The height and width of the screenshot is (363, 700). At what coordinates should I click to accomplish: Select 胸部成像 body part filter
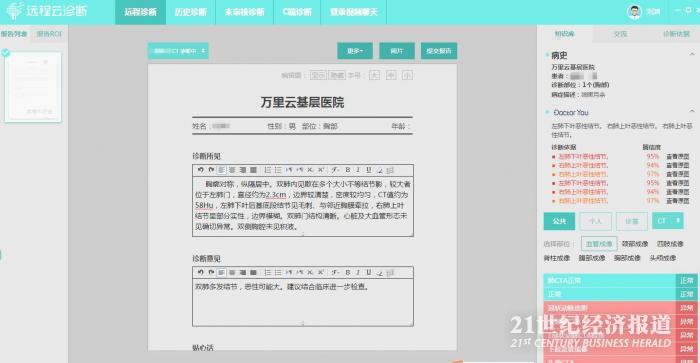pos(627,258)
